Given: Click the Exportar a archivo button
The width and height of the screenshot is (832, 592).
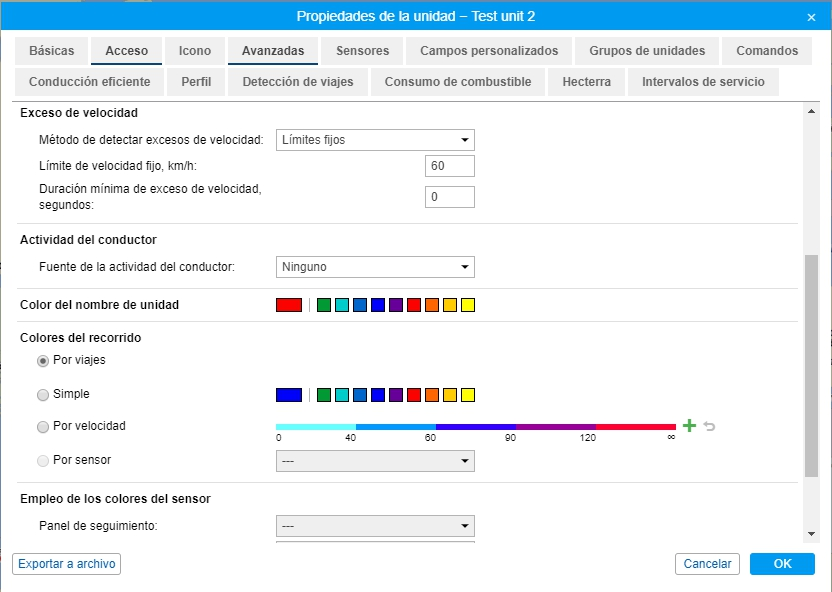Looking at the screenshot, I should point(66,563).
